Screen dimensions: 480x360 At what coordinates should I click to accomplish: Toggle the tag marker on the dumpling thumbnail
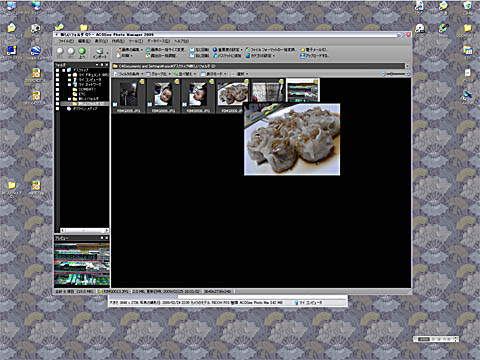(x=246, y=81)
